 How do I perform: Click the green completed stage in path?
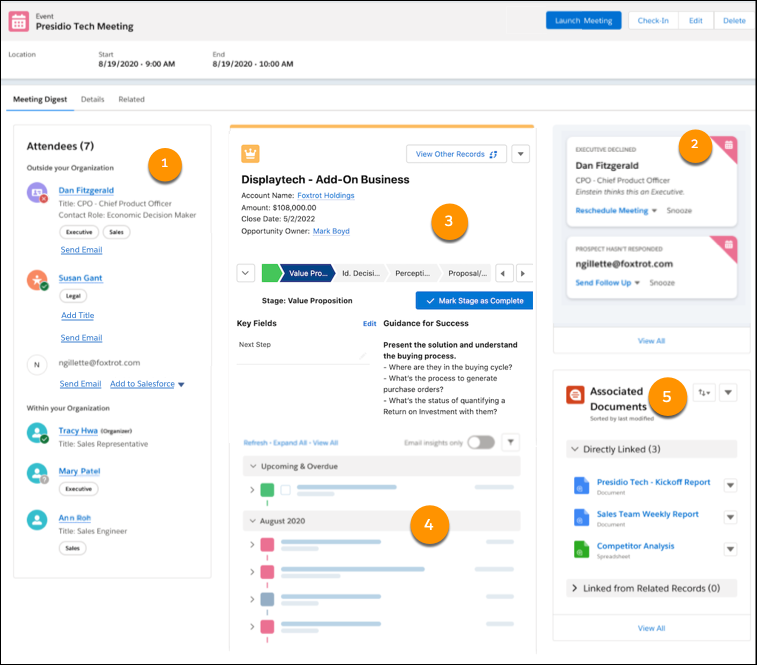point(271,273)
